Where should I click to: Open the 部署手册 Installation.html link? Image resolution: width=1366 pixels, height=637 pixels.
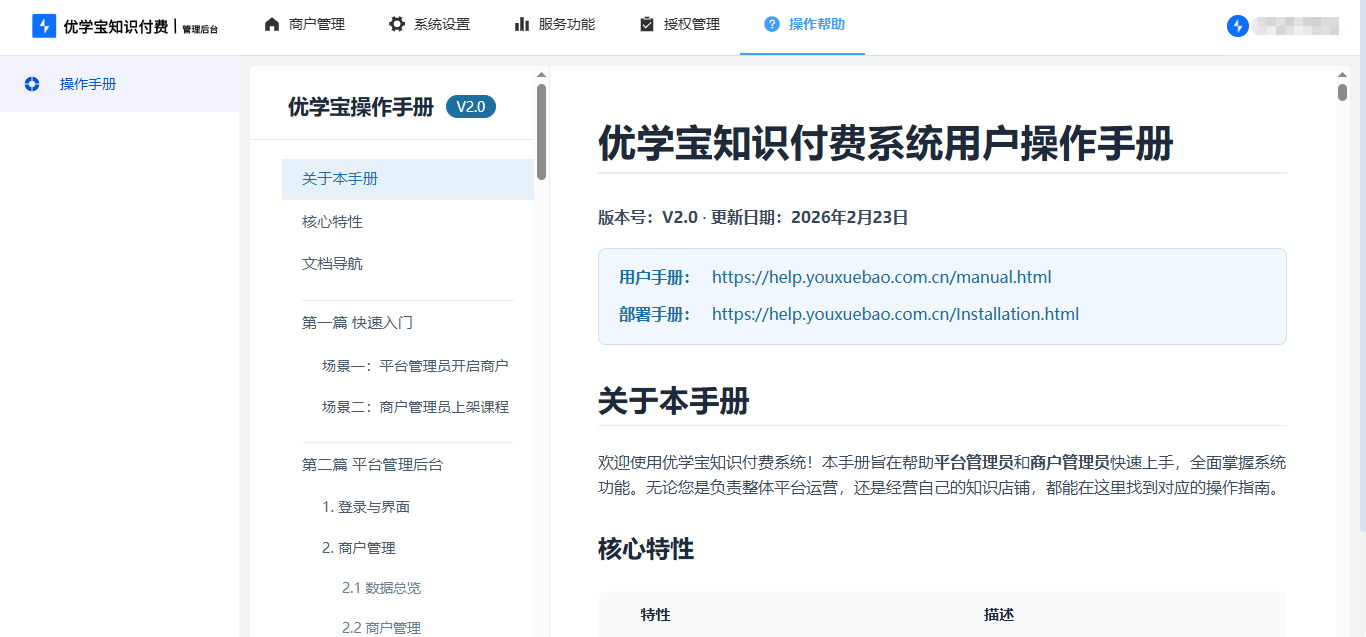coord(895,314)
